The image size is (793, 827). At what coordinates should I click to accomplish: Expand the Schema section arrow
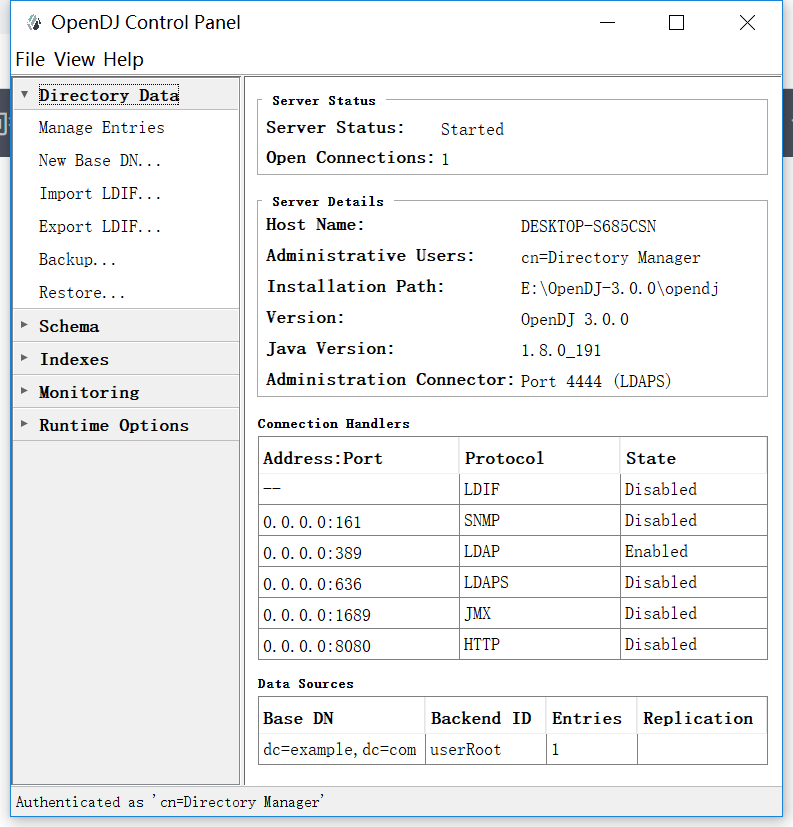[24, 325]
